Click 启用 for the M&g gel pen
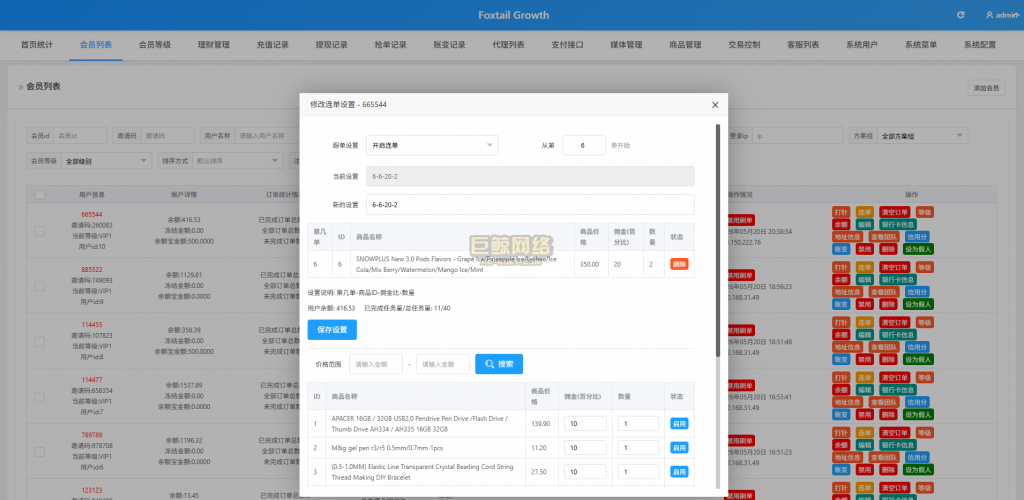Screen dimensions: 1024x500 click(679, 448)
